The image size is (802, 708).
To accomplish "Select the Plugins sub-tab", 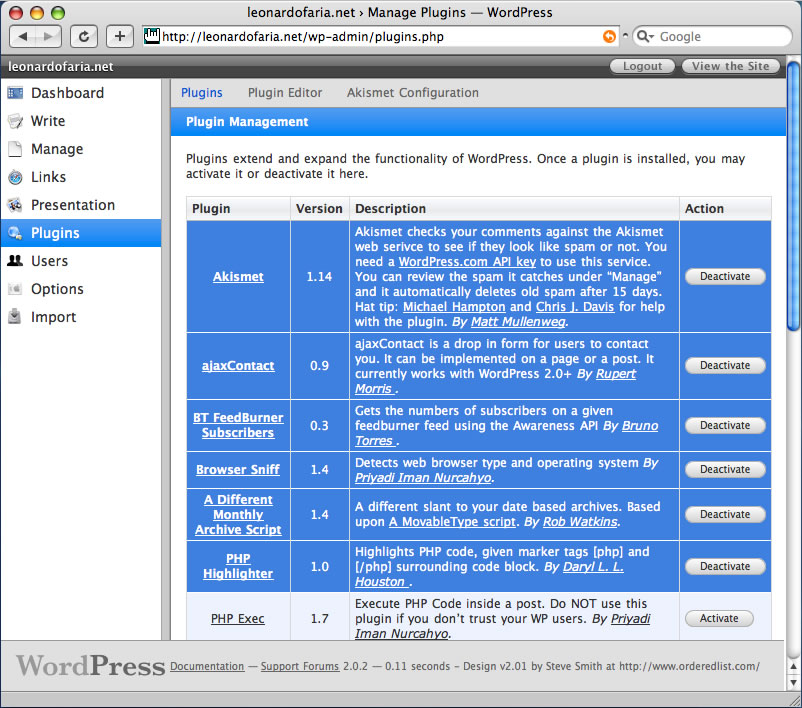I will (x=202, y=93).
